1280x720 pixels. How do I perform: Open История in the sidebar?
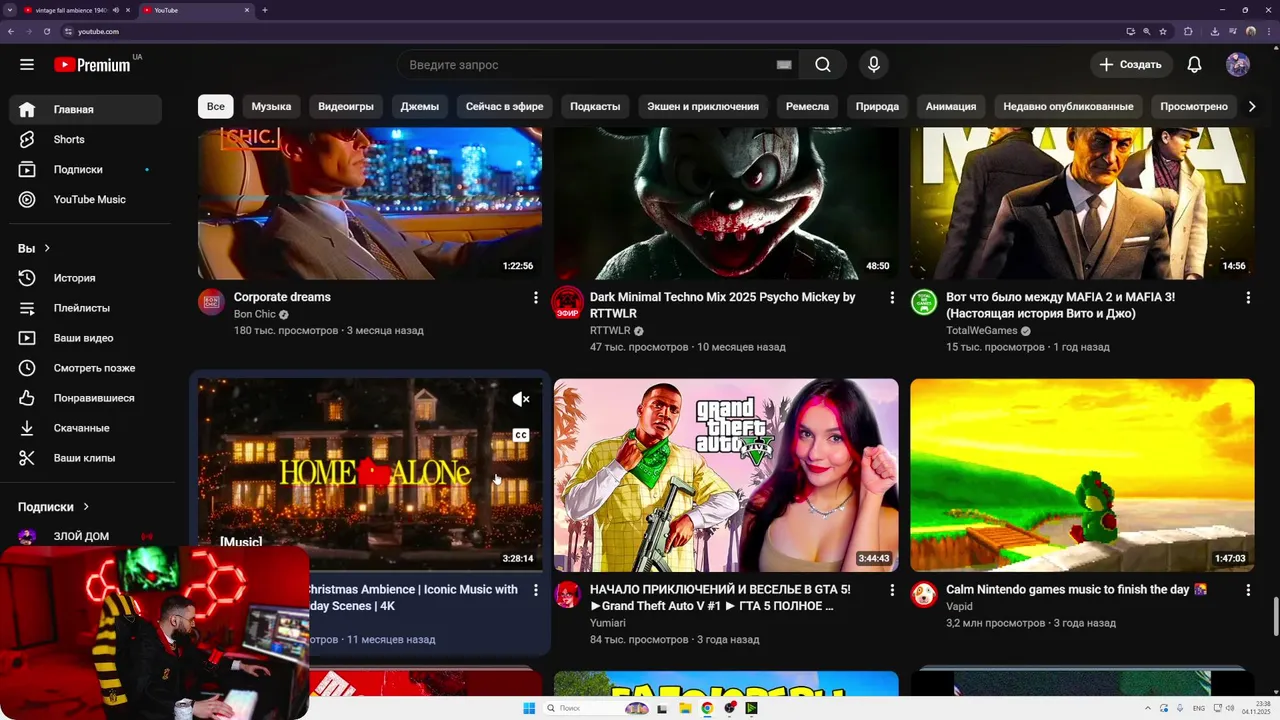point(85,278)
